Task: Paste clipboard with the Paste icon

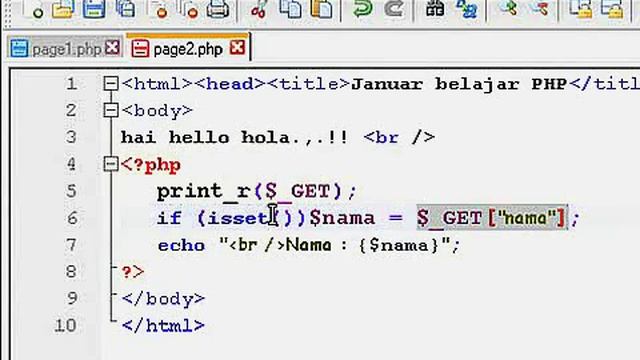Action: pyautogui.click(x=321, y=8)
